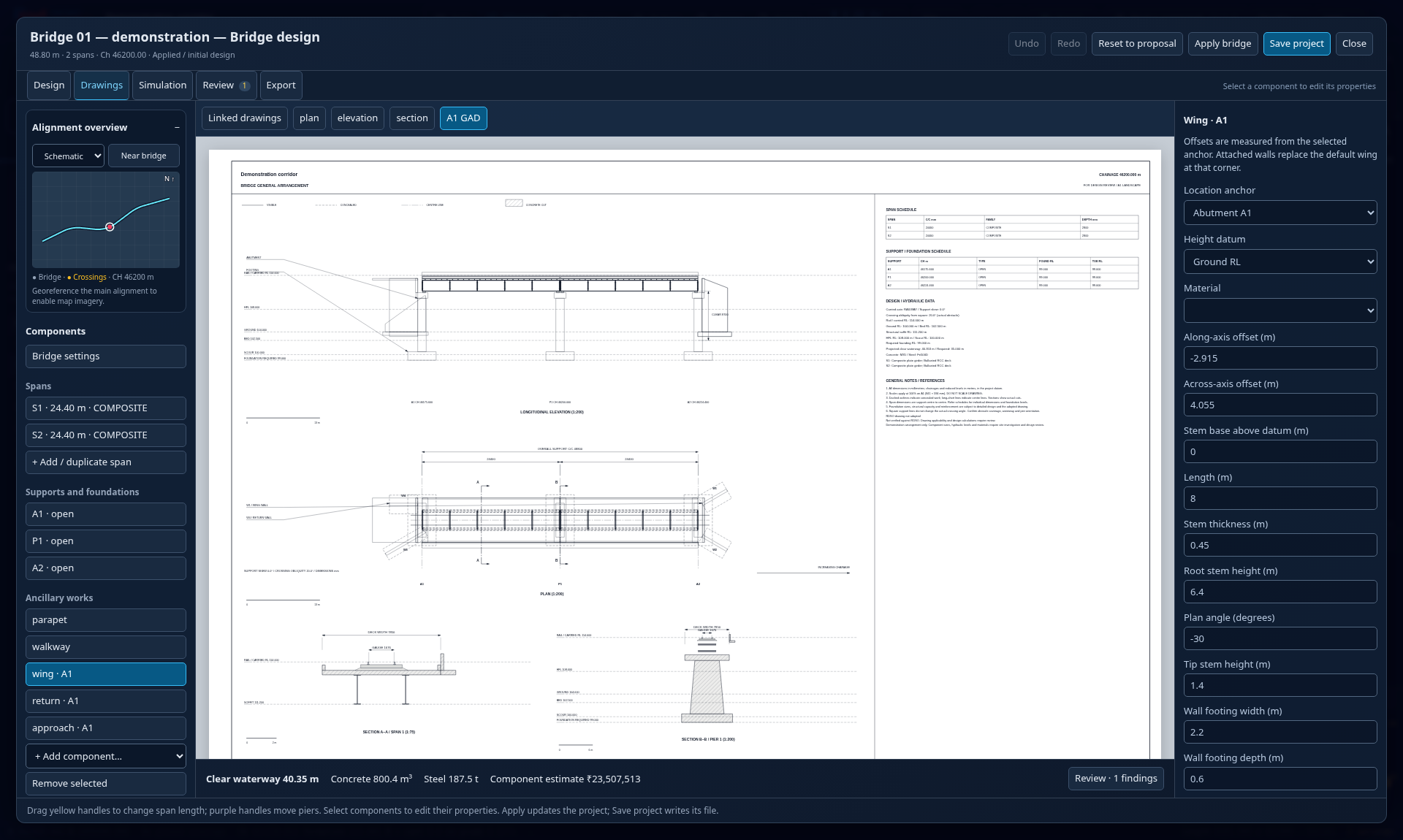The height and width of the screenshot is (840, 1403).
Task: Click the Plan angle degrees field
Action: tap(1280, 639)
